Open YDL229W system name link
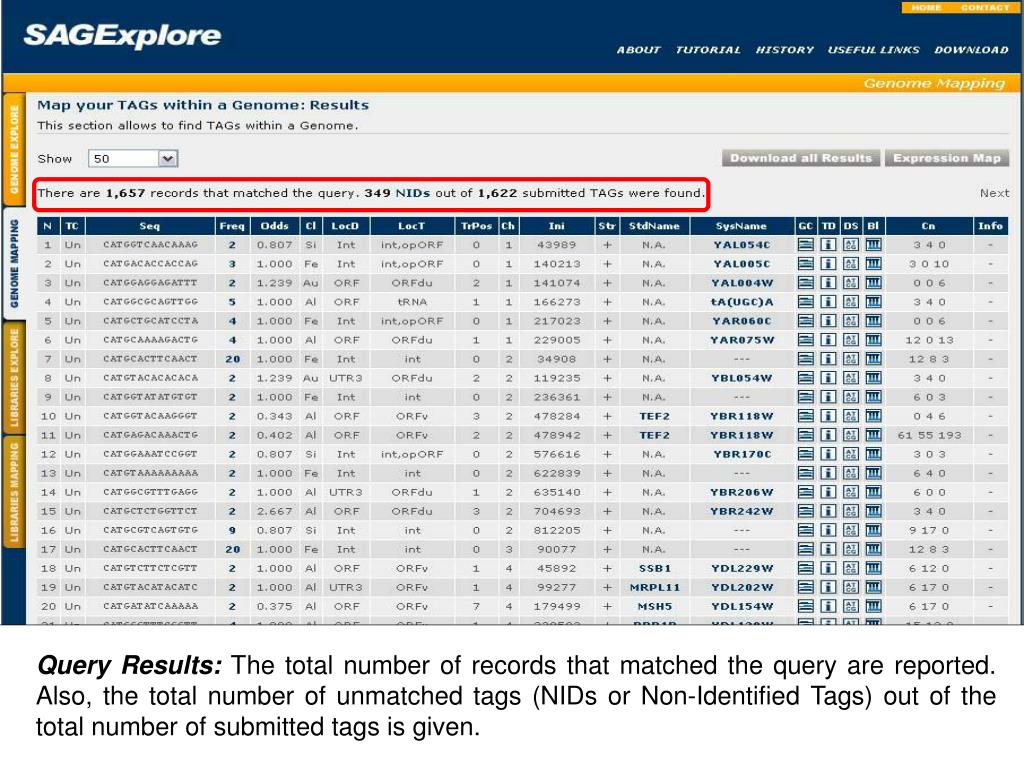Screen dimensions: 1024x768 (x=742, y=568)
